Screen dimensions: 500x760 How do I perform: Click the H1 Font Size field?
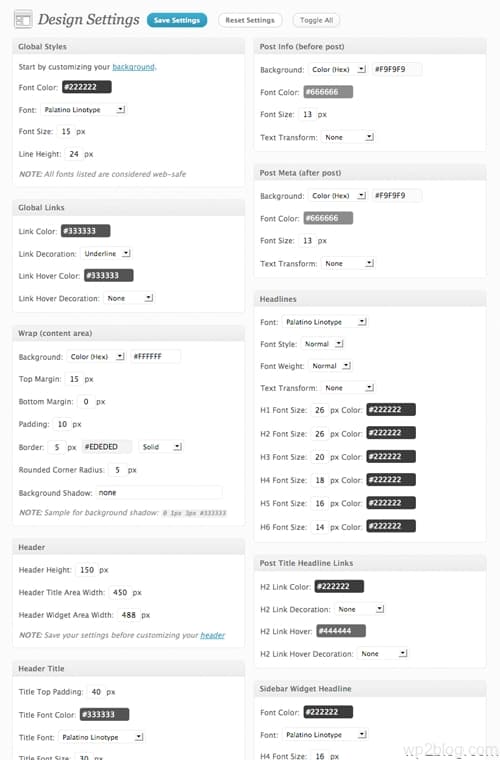pyautogui.click(x=320, y=410)
